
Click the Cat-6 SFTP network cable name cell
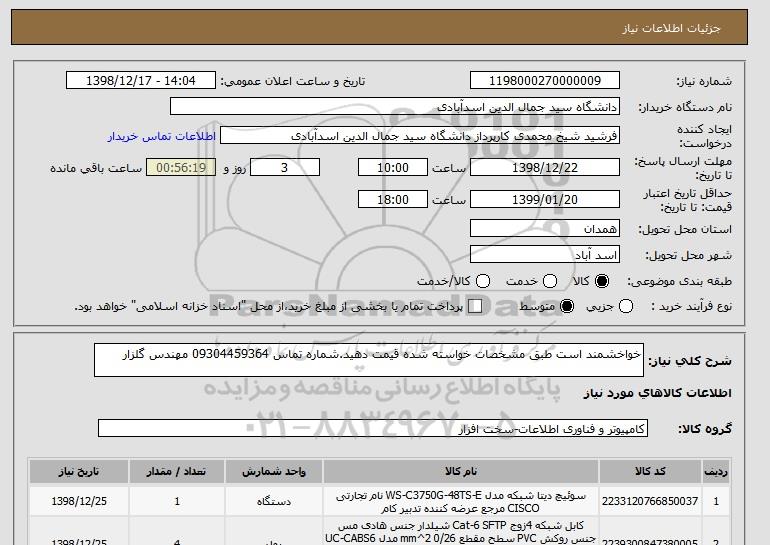point(461,532)
